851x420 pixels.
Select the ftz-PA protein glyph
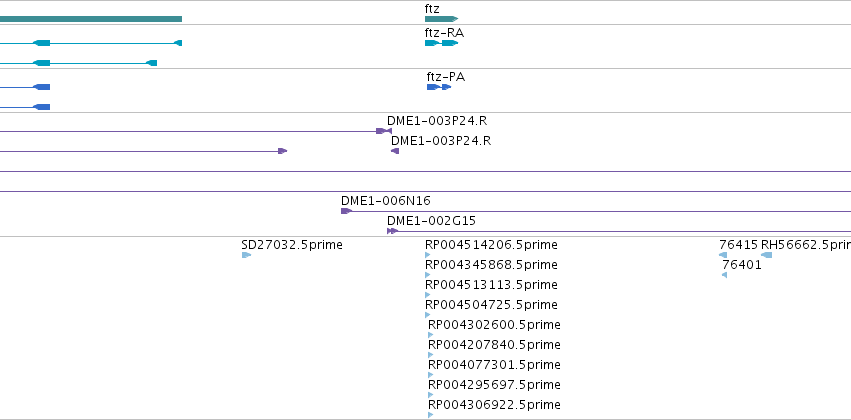pyautogui.click(x=439, y=87)
